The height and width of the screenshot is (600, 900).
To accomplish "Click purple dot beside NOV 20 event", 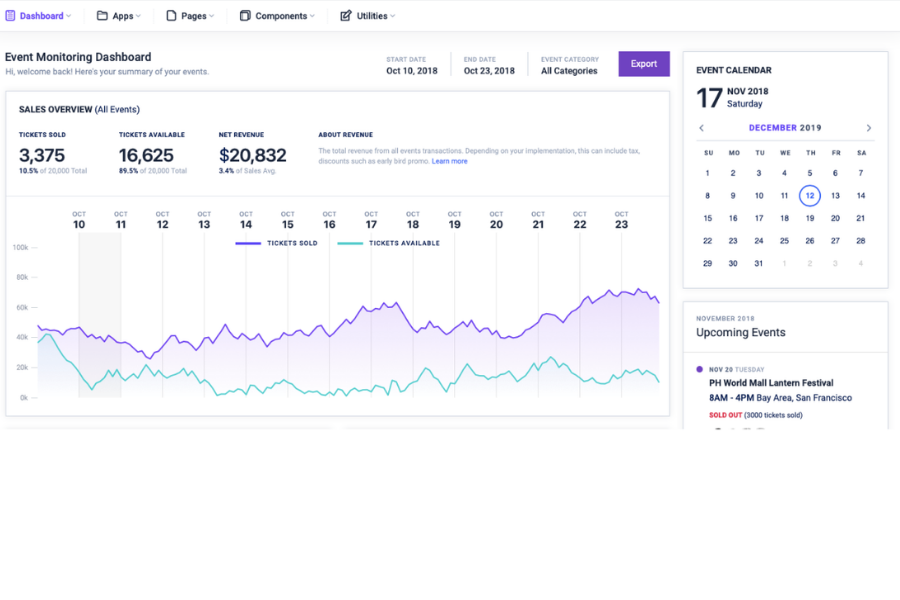I will pyautogui.click(x=699, y=369).
